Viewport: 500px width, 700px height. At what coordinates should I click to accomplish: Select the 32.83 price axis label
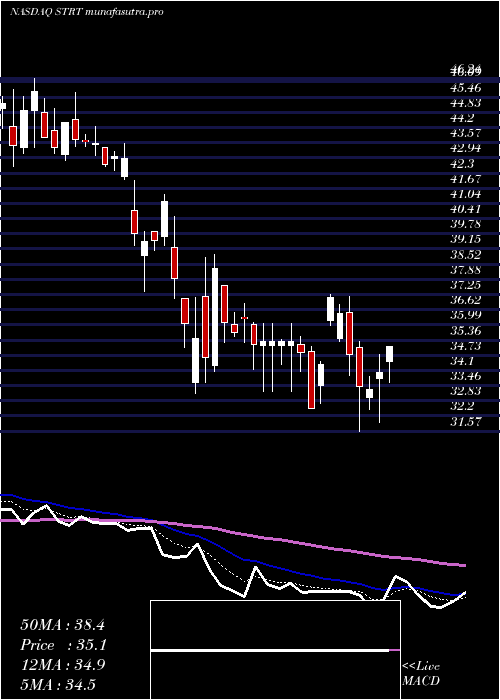pyautogui.click(x=465, y=391)
